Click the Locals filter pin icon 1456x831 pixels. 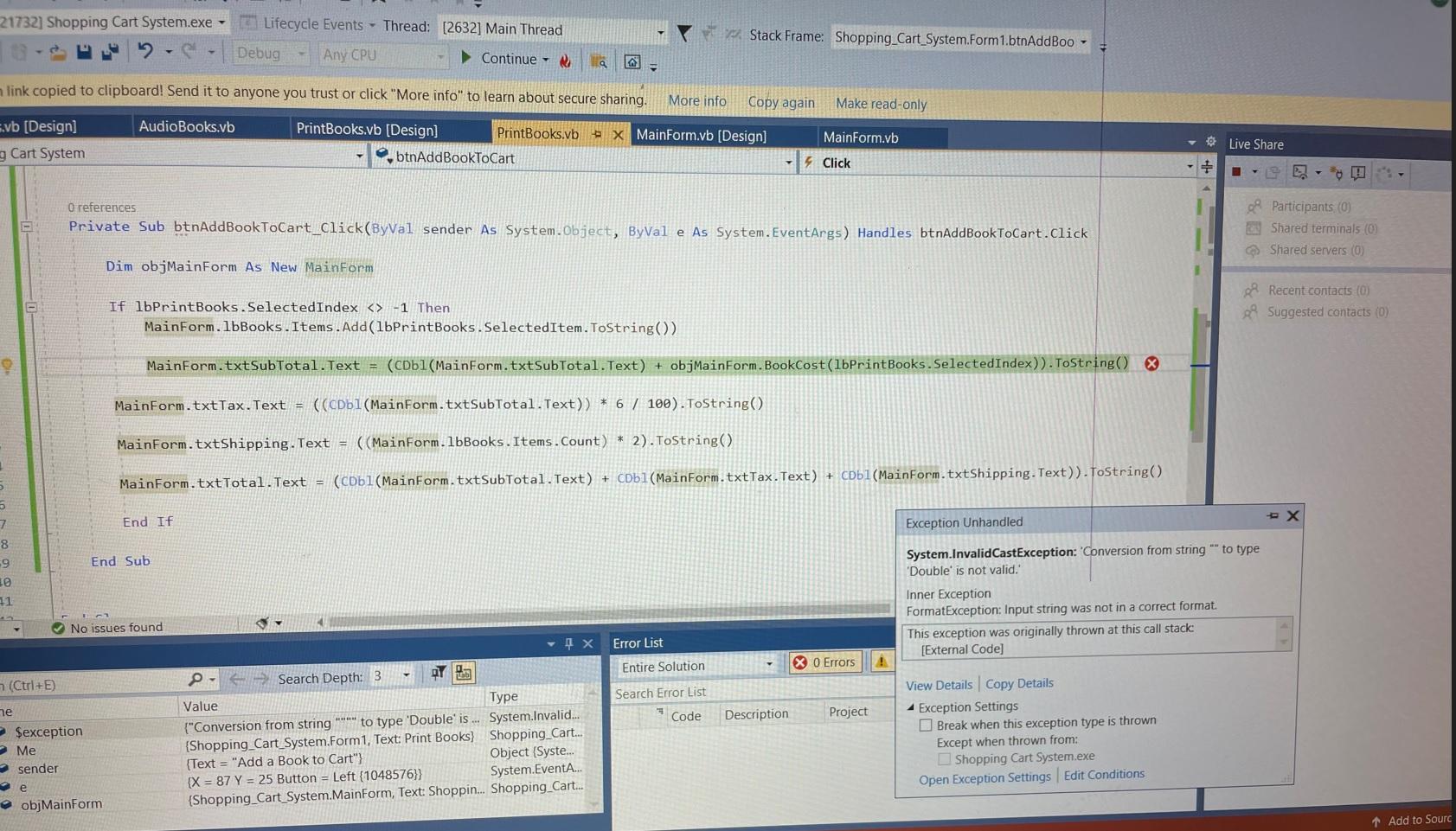coord(439,673)
